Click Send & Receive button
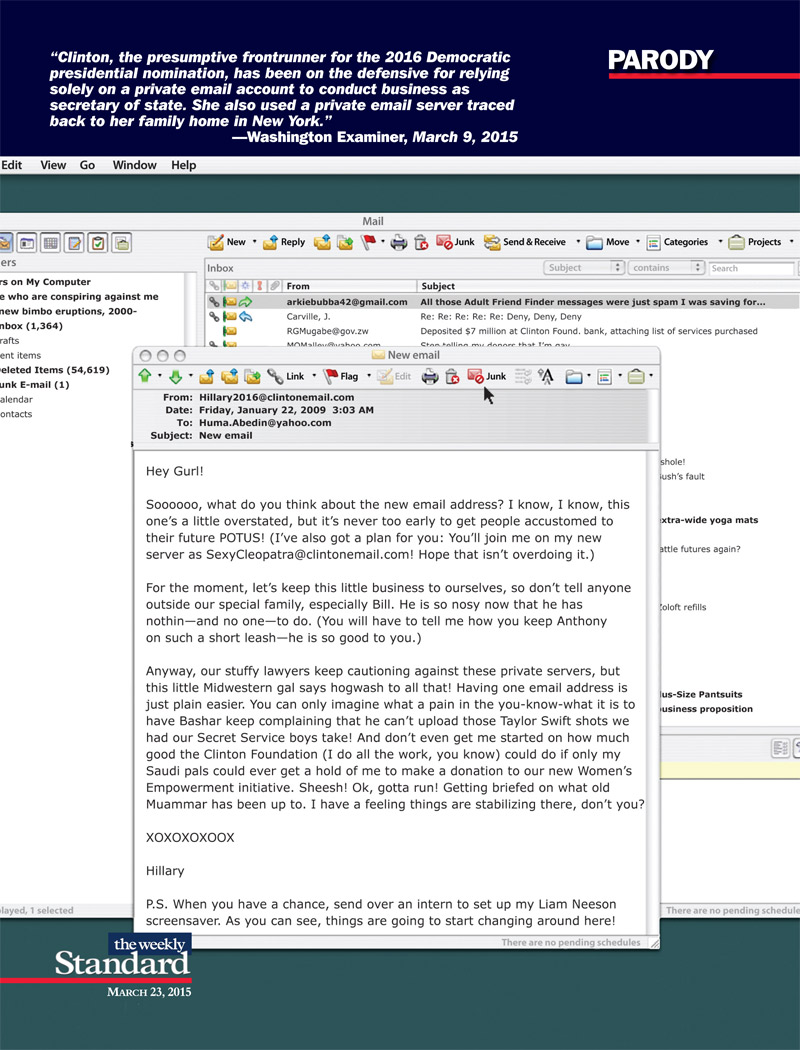The height and width of the screenshot is (1050, 800). [x=526, y=242]
